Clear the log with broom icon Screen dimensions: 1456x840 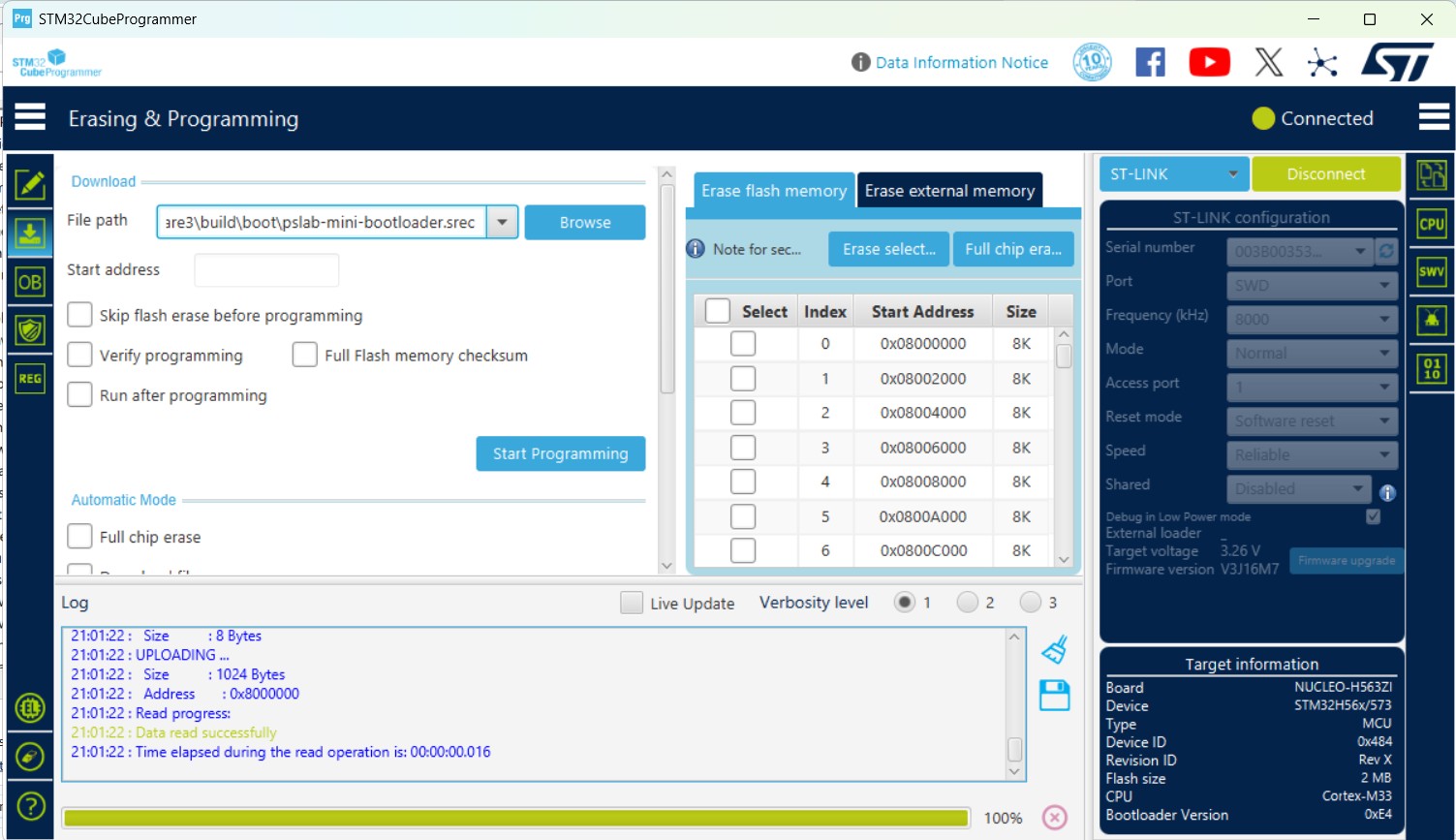tap(1055, 649)
